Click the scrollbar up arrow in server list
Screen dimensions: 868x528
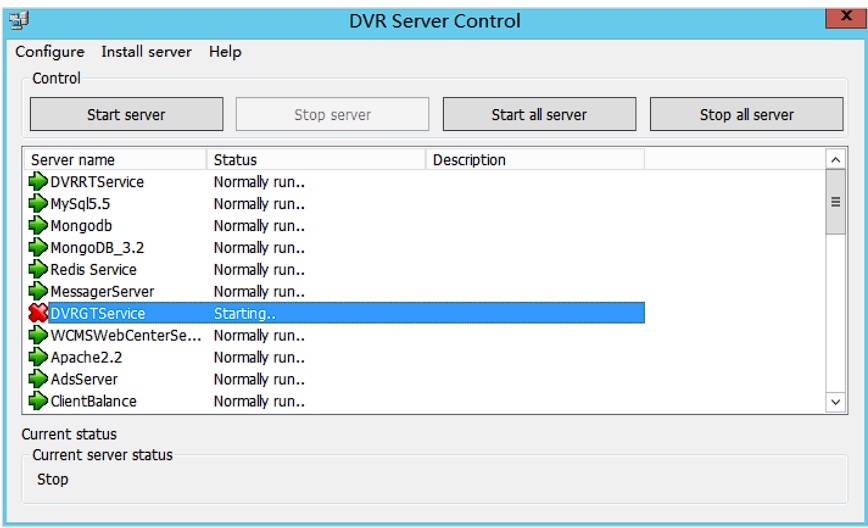835,160
